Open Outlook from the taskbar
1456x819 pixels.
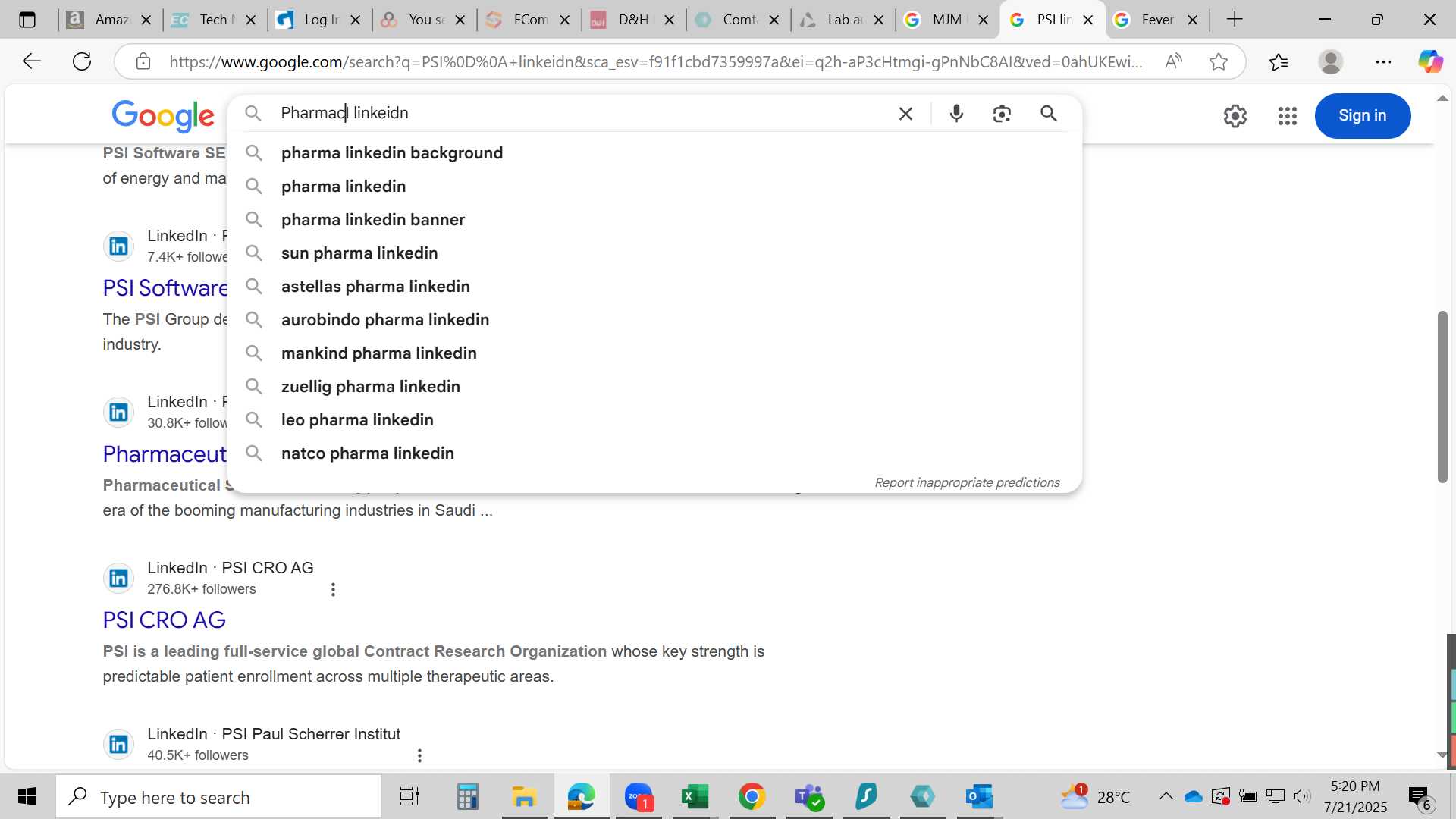tap(979, 797)
